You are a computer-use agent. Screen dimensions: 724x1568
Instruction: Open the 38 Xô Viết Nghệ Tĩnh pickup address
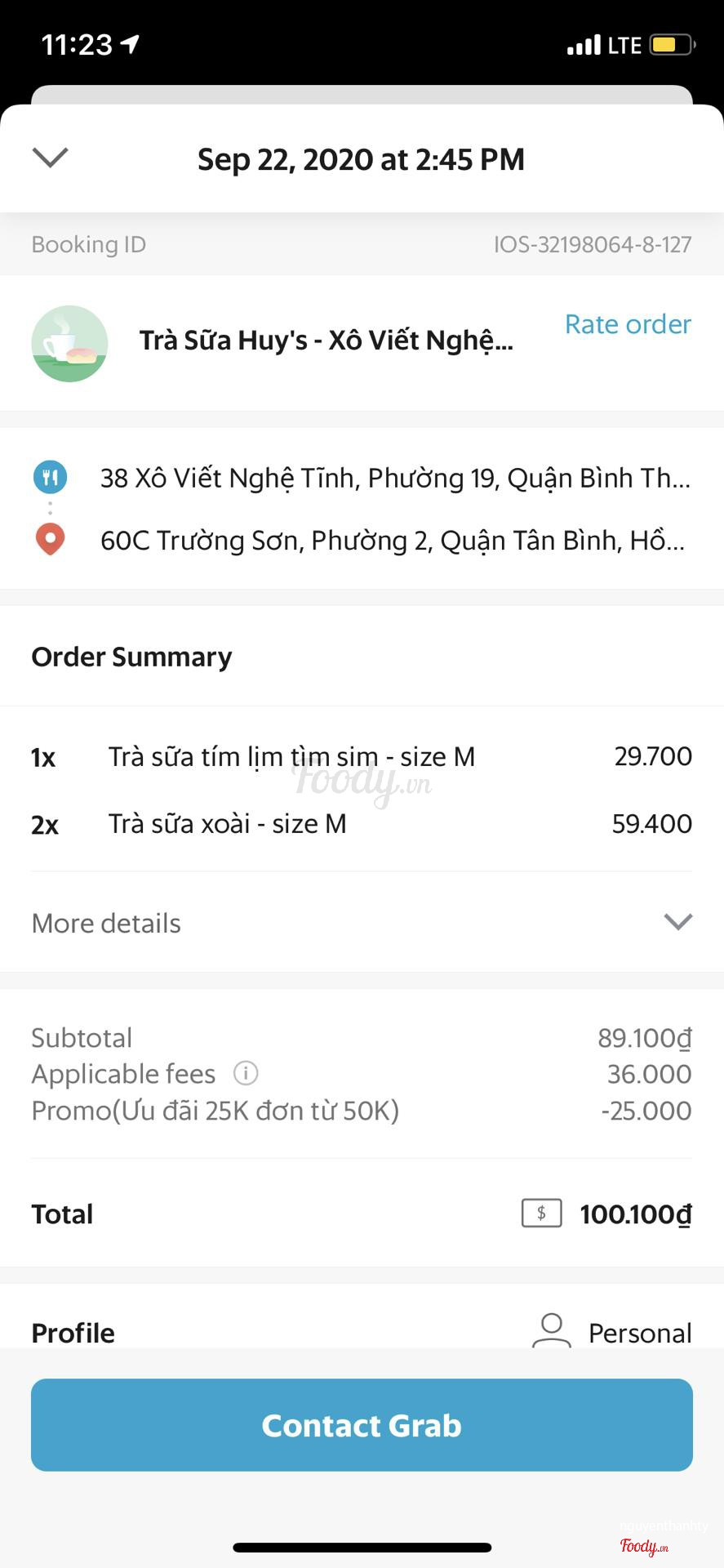395,479
